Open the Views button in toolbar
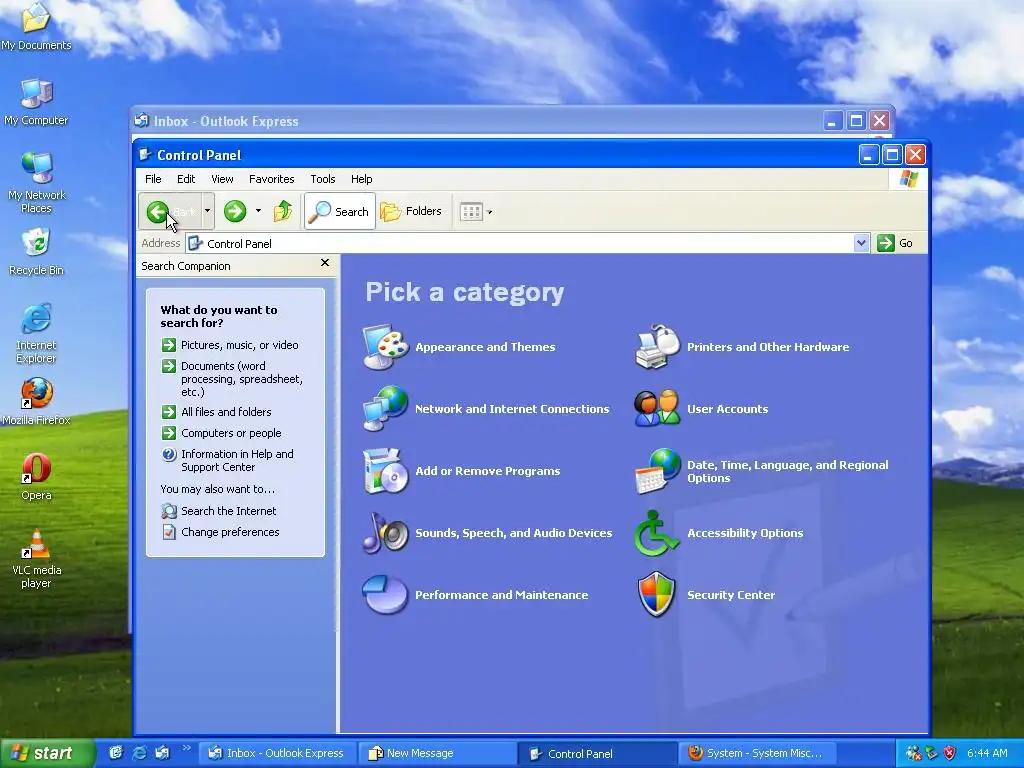This screenshot has height=768, width=1024. coord(471,212)
